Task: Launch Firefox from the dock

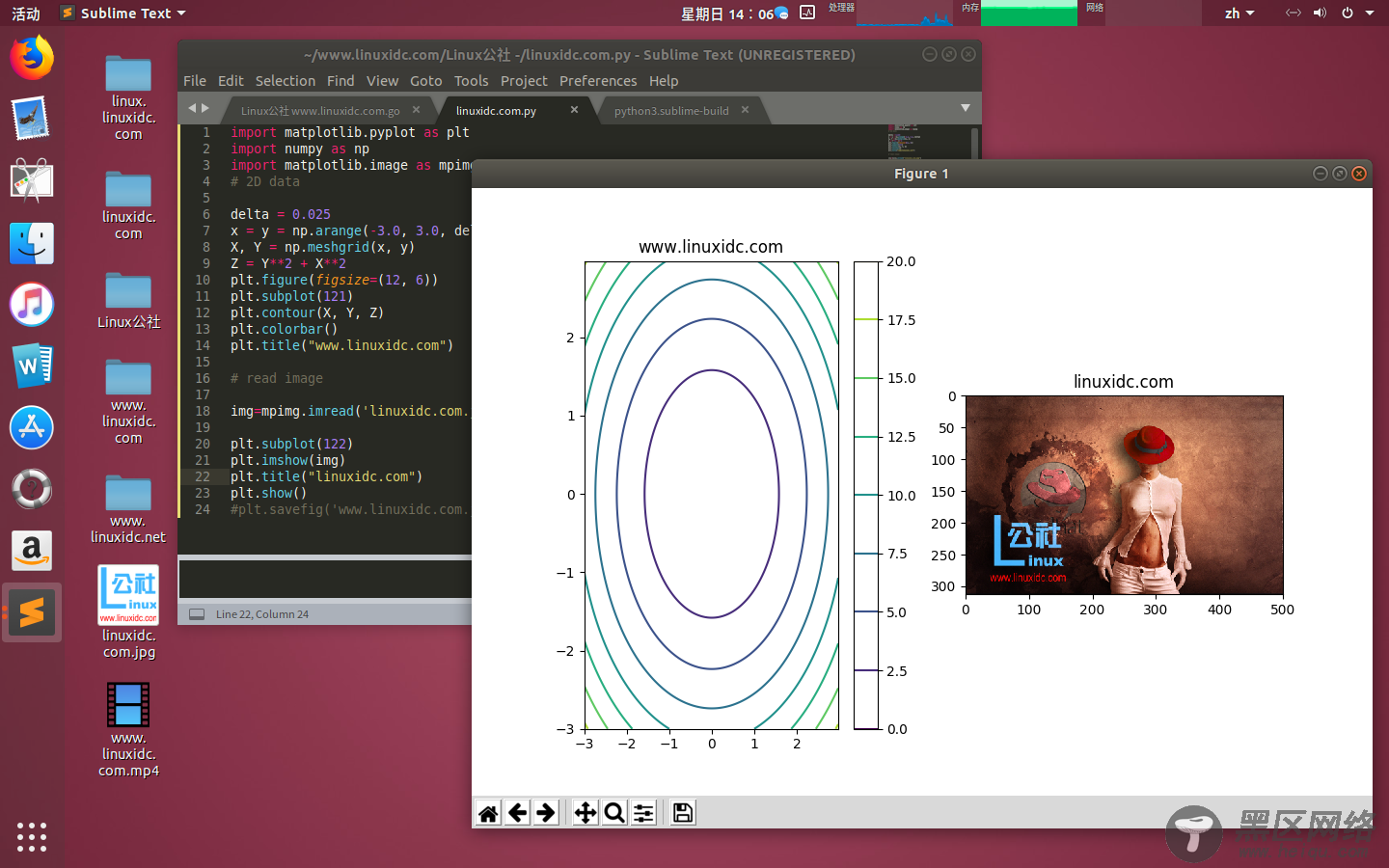Action: point(32,57)
